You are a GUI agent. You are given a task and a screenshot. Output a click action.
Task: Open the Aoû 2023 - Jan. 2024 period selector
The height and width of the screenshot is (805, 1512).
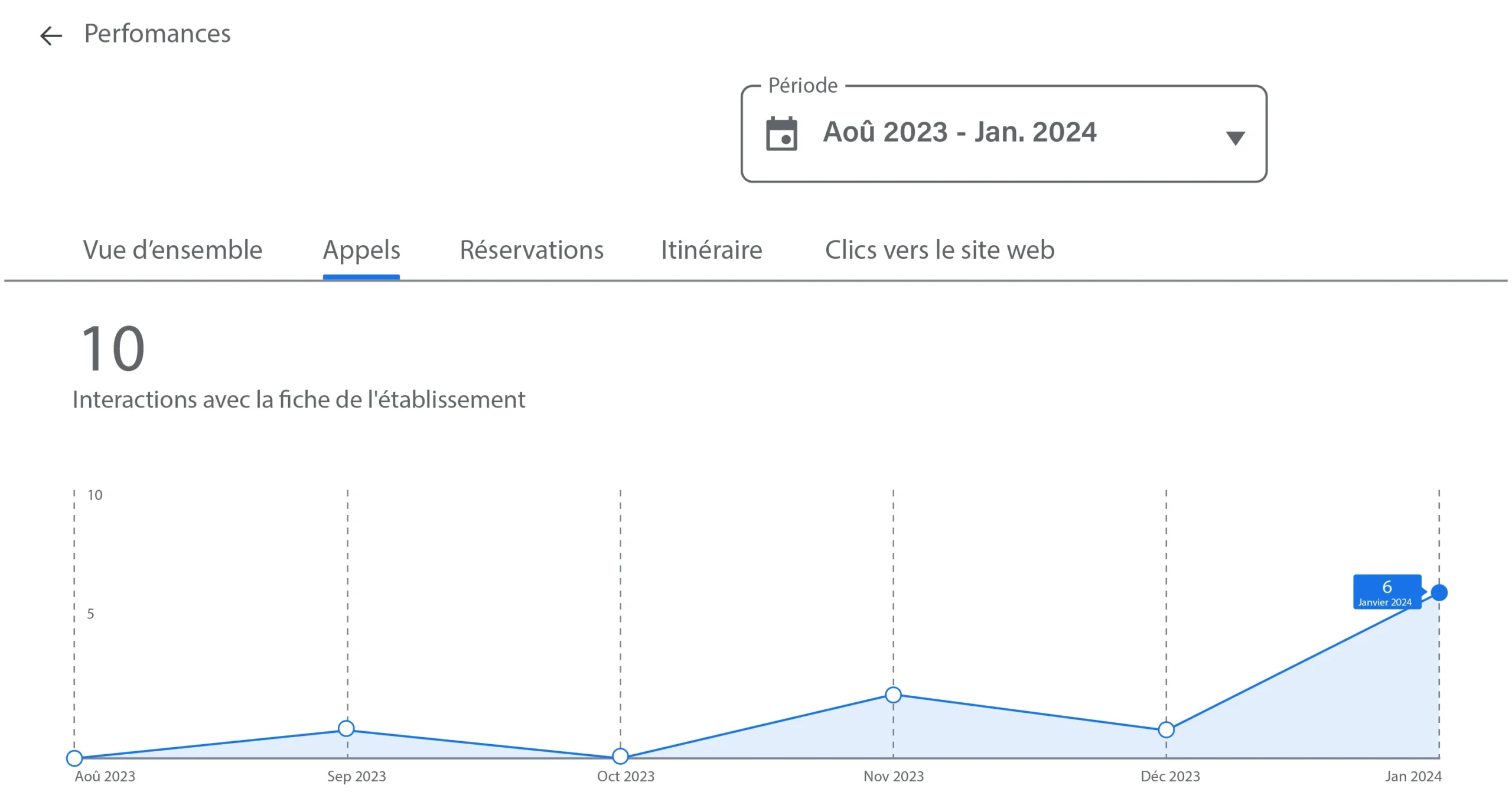click(959, 132)
